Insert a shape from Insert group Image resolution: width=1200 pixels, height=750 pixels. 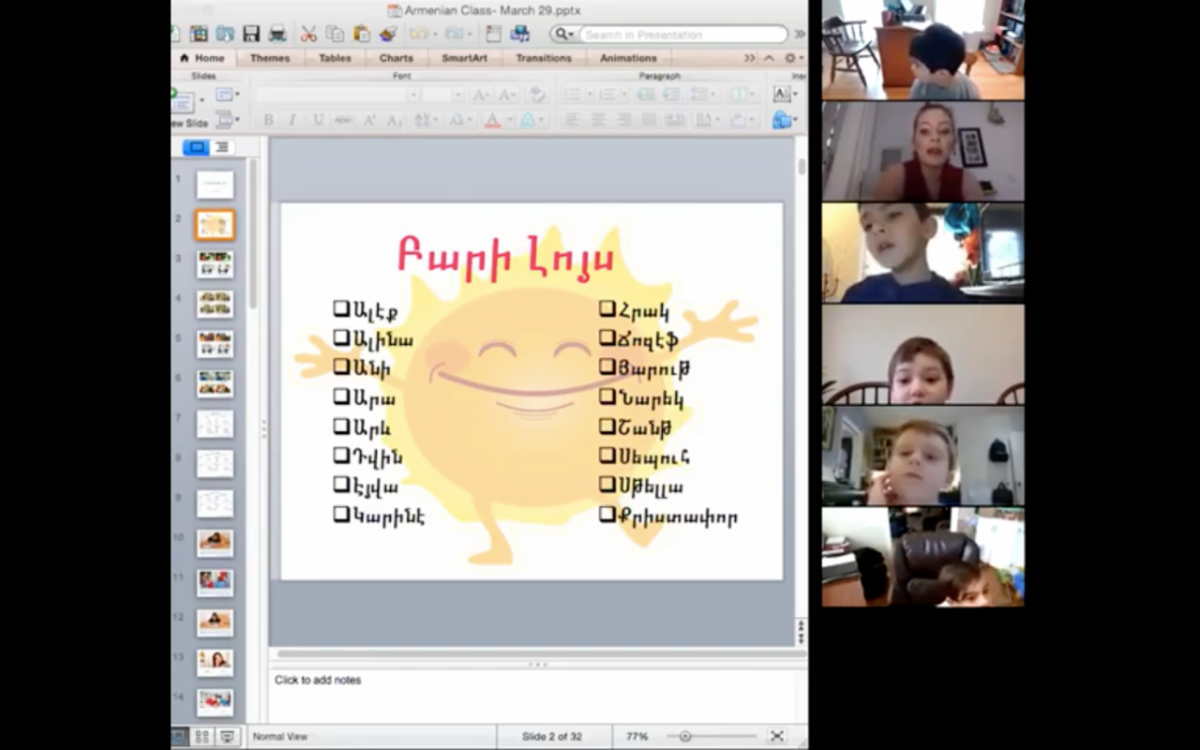[x=781, y=120]
